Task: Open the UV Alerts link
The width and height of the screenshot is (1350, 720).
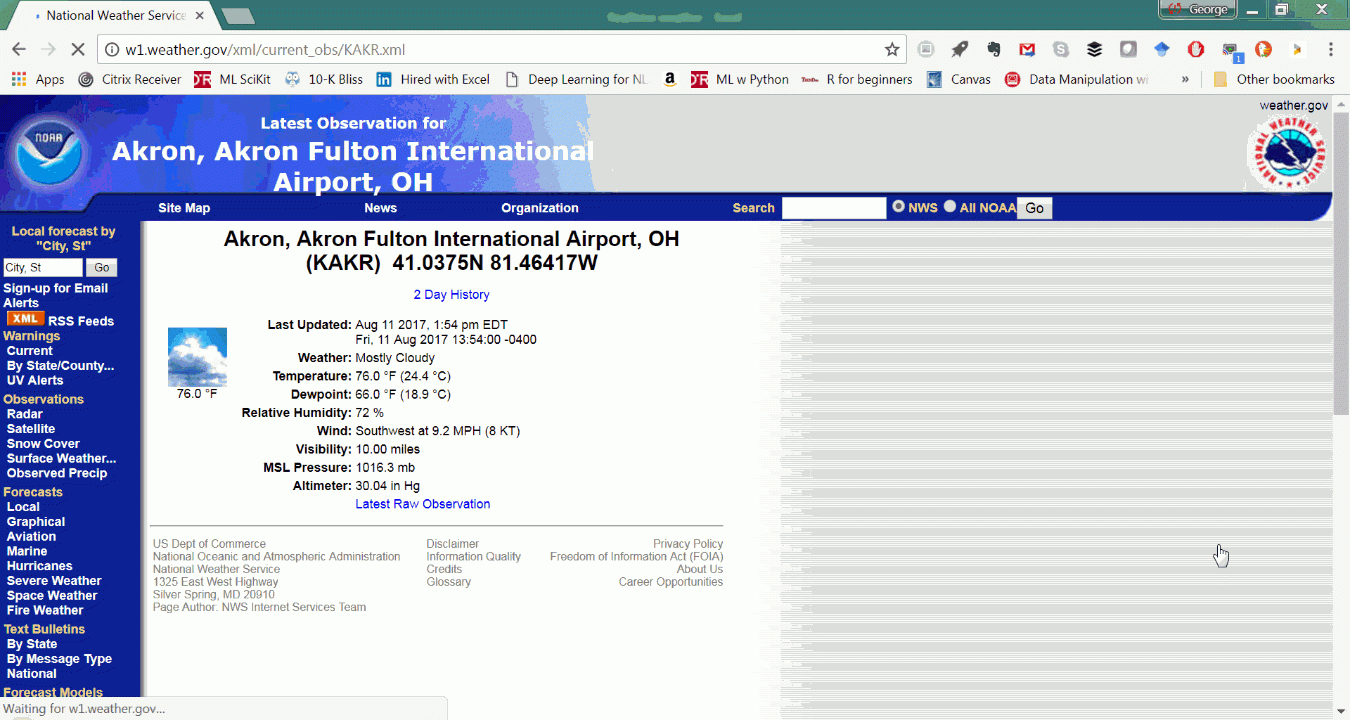Action: 35,380
